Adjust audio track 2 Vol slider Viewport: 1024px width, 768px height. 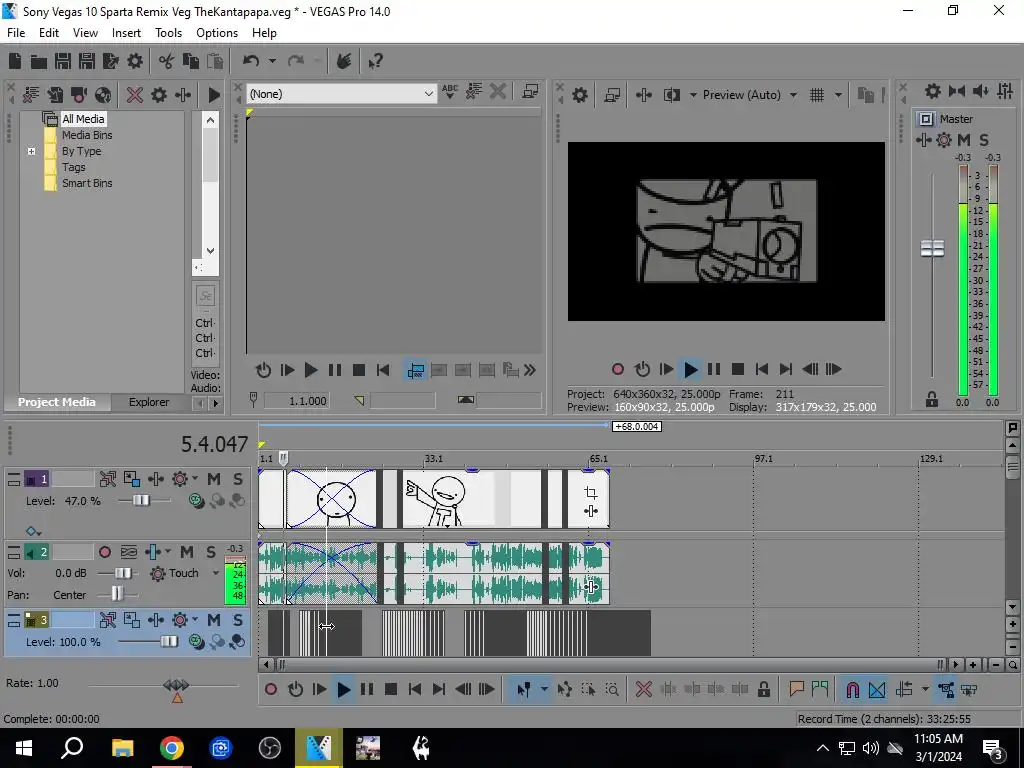point(123,573)
